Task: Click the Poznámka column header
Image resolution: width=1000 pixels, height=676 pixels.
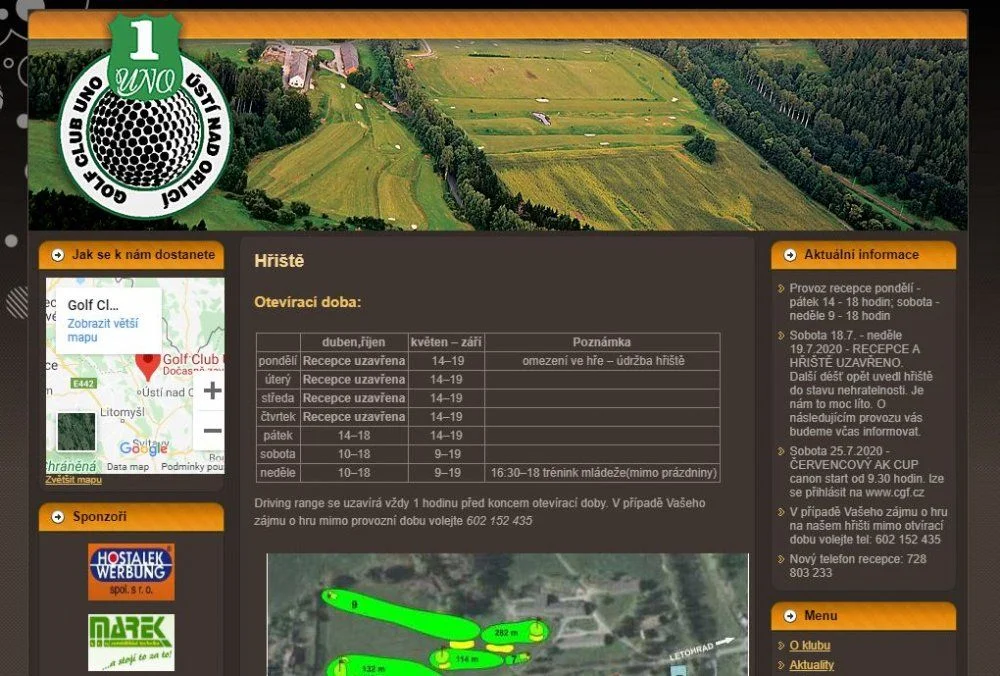Action: point(602,342)
